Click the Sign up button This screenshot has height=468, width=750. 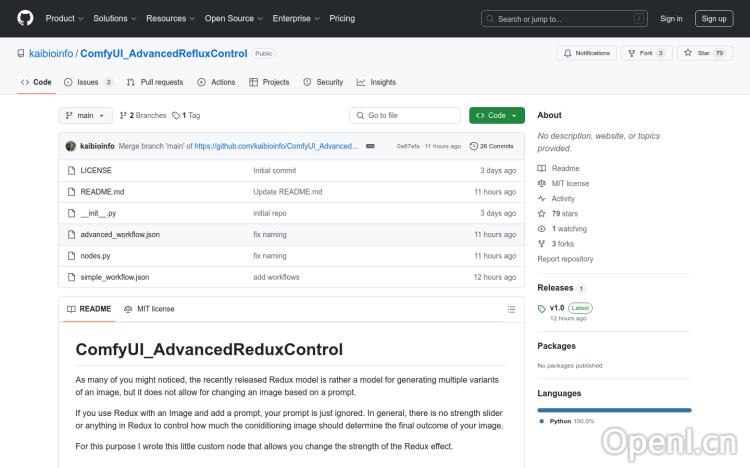713,18
